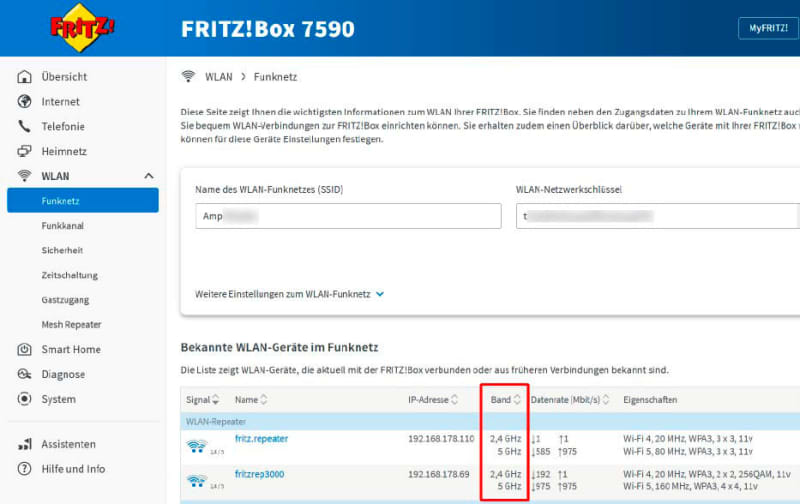Click Wi-Fi 5, 80 MHz properties text
Screen dimensions: 800x504
pos(687,451)
